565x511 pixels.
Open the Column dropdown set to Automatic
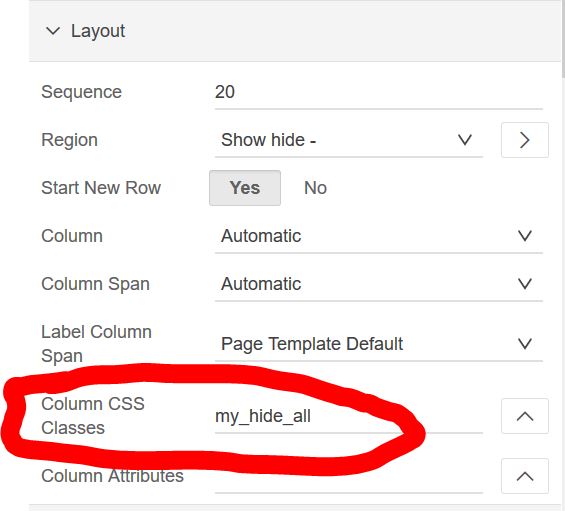(379, 236)
